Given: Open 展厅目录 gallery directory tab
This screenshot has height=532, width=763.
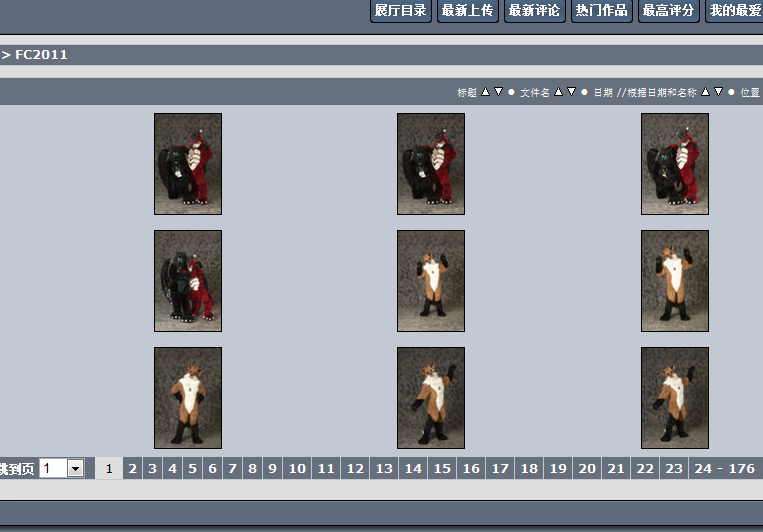Looking at the screenshot, I should pos(401,11).
